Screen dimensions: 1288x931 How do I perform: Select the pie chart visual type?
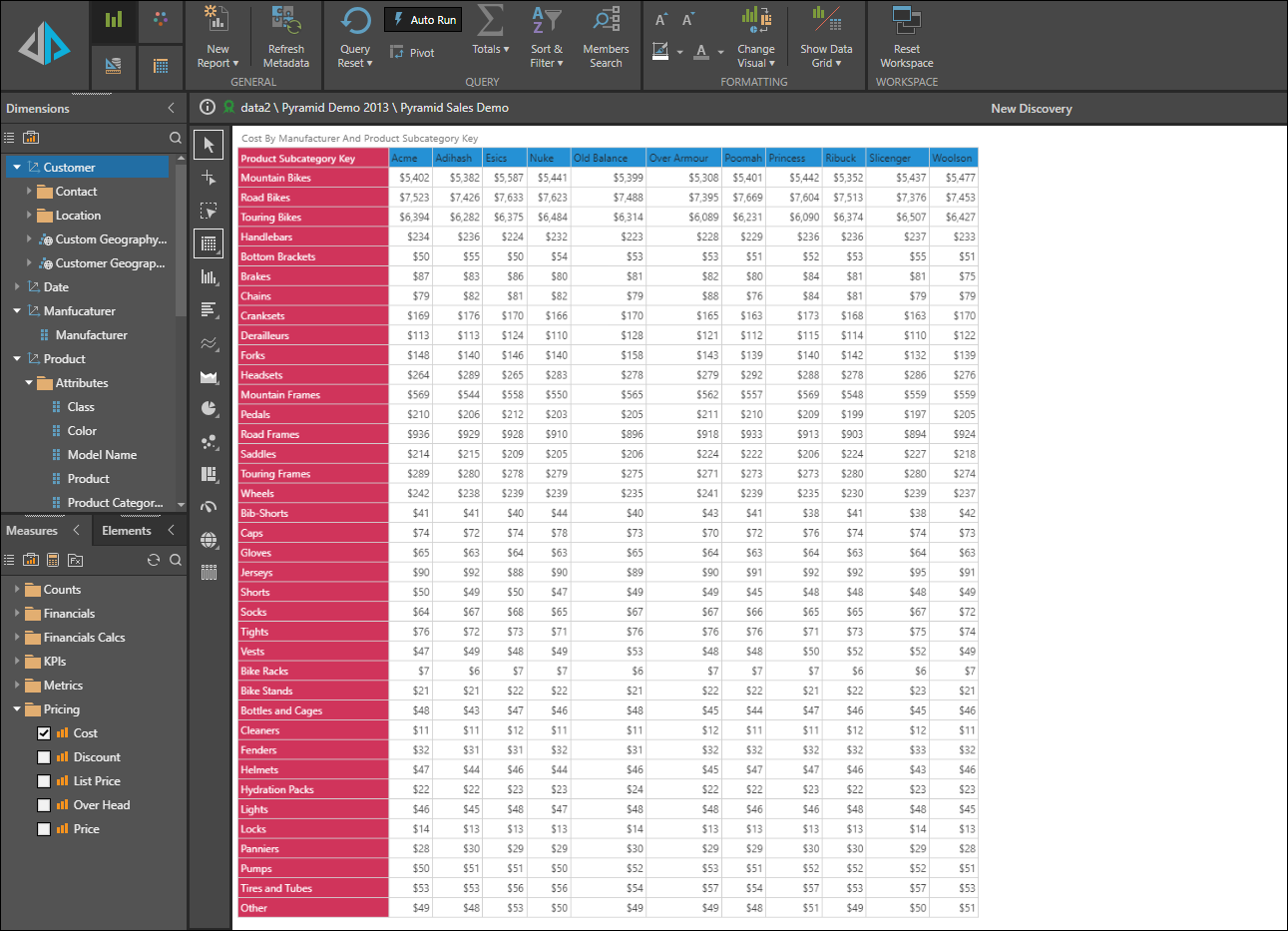[209, 408]
